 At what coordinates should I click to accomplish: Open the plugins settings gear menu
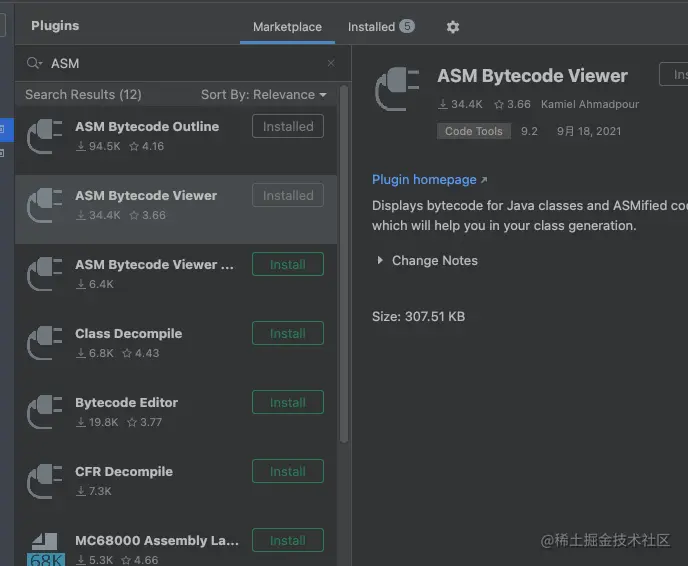[x=452, y=27]
